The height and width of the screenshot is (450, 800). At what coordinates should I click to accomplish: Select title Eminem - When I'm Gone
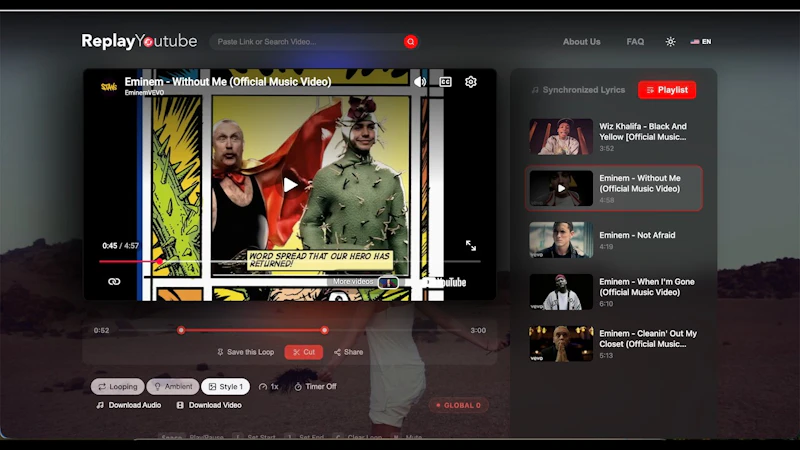click(x=646, y=287)
